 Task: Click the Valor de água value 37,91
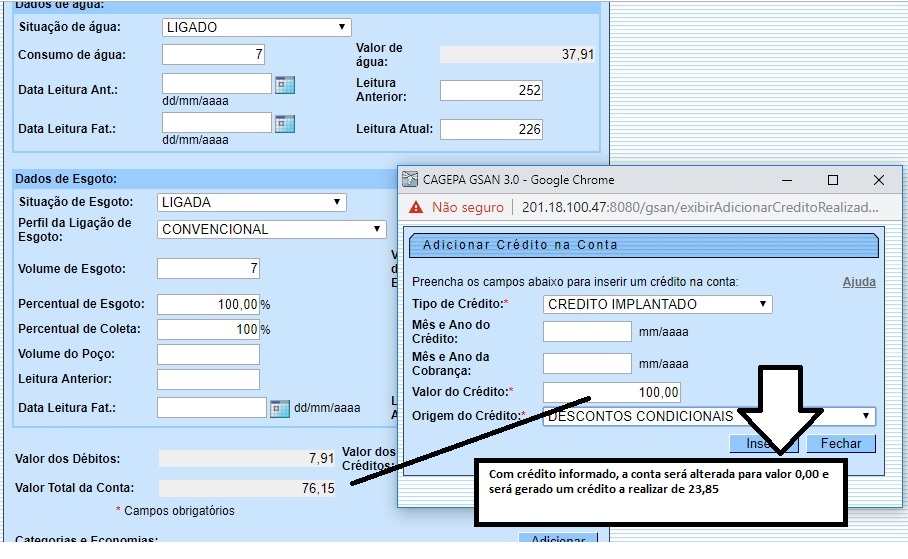tap(518, 54)
